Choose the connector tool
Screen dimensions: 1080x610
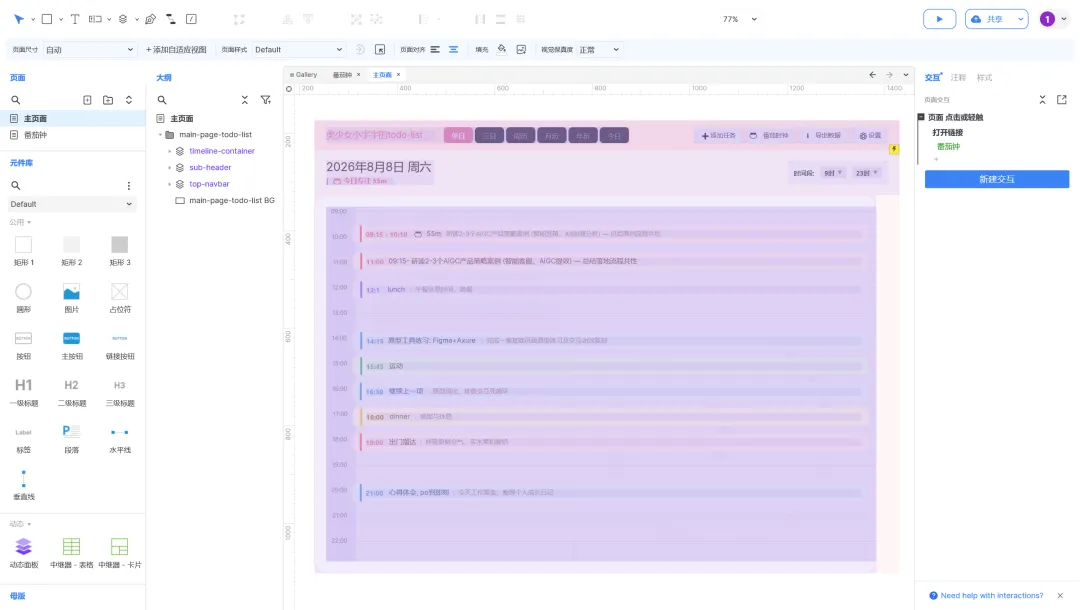point(171,19)
